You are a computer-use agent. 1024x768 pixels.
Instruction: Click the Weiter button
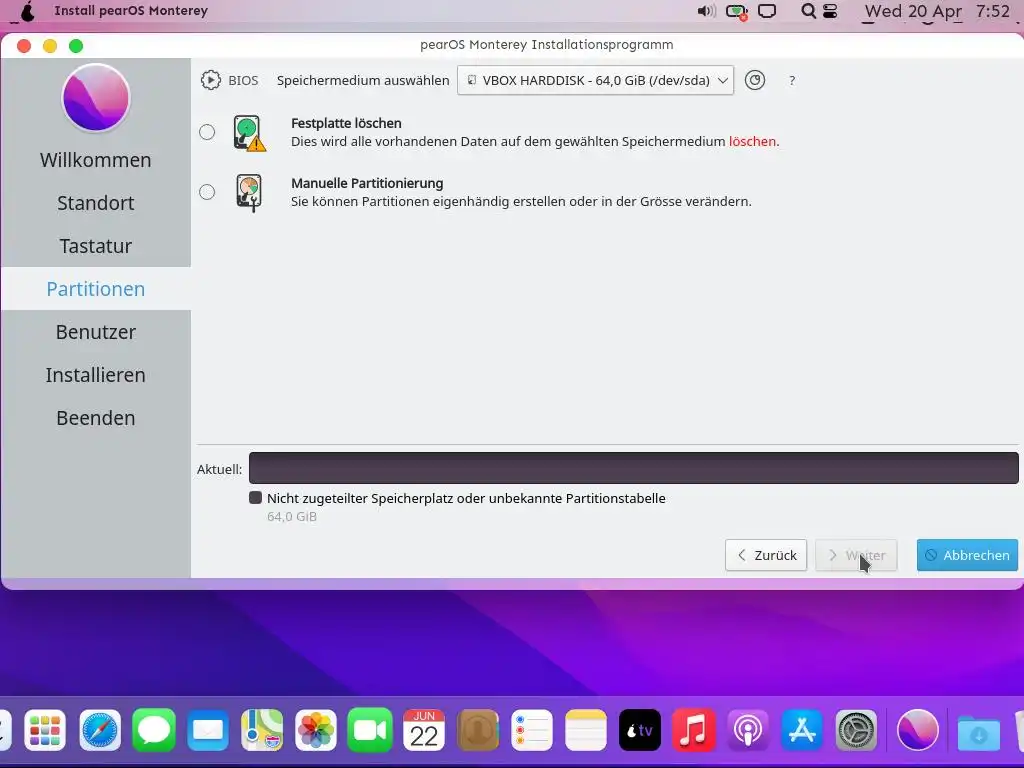coord(856,555)
